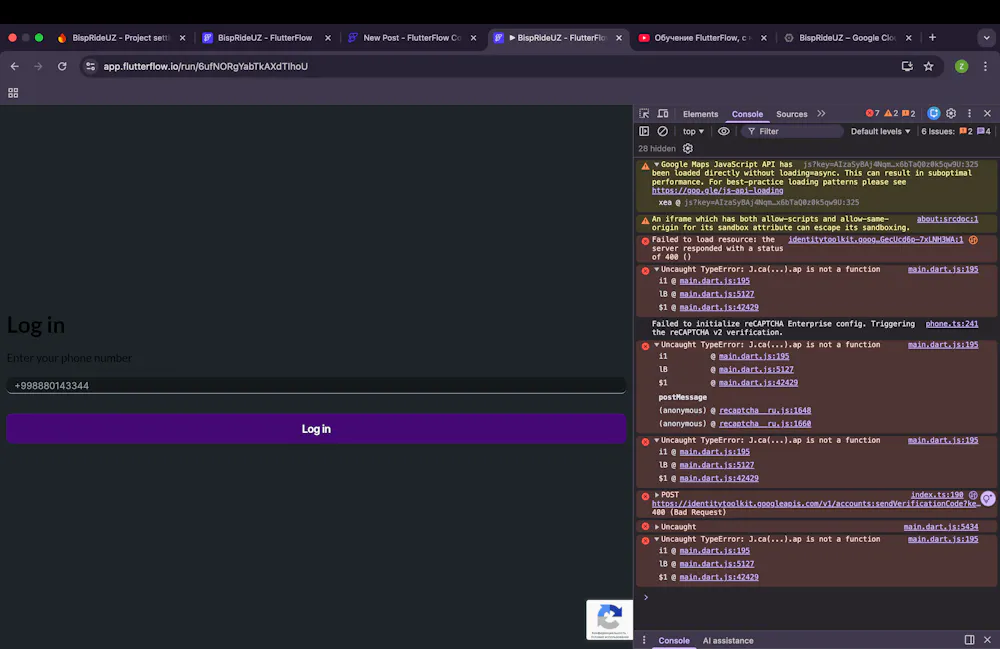Open last main.dart.js:42429 stack link
1000x649 pixels.
(x=719, y=577)
